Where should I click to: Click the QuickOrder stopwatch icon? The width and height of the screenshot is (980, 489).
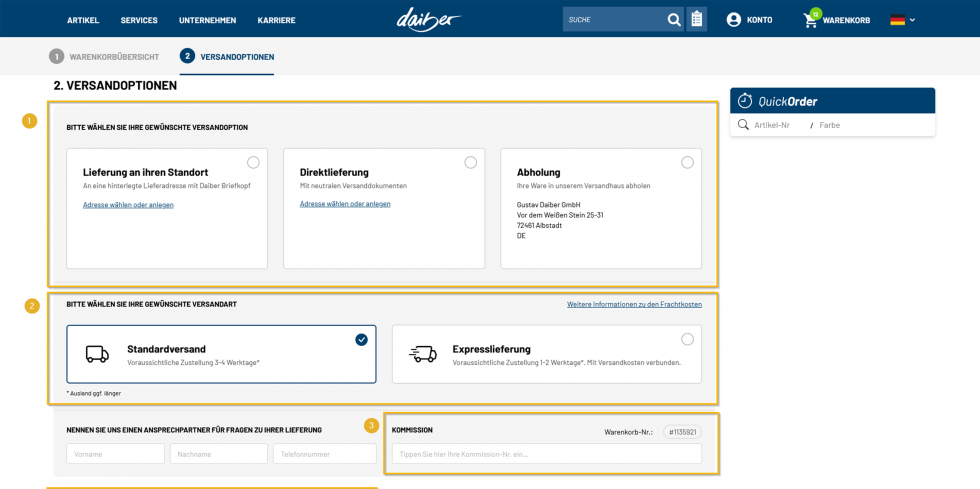(x=745, y=101)
